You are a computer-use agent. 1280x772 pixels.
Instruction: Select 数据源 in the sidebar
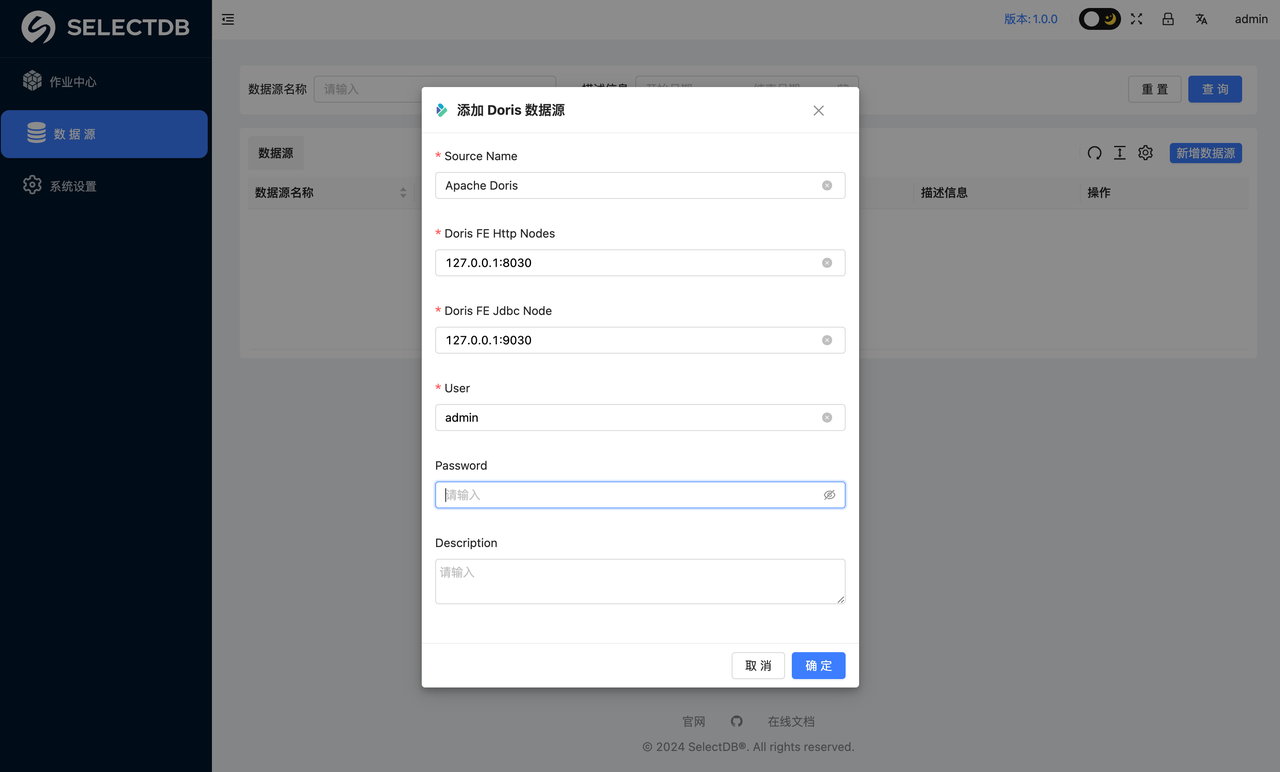click(x=104, y=134)
